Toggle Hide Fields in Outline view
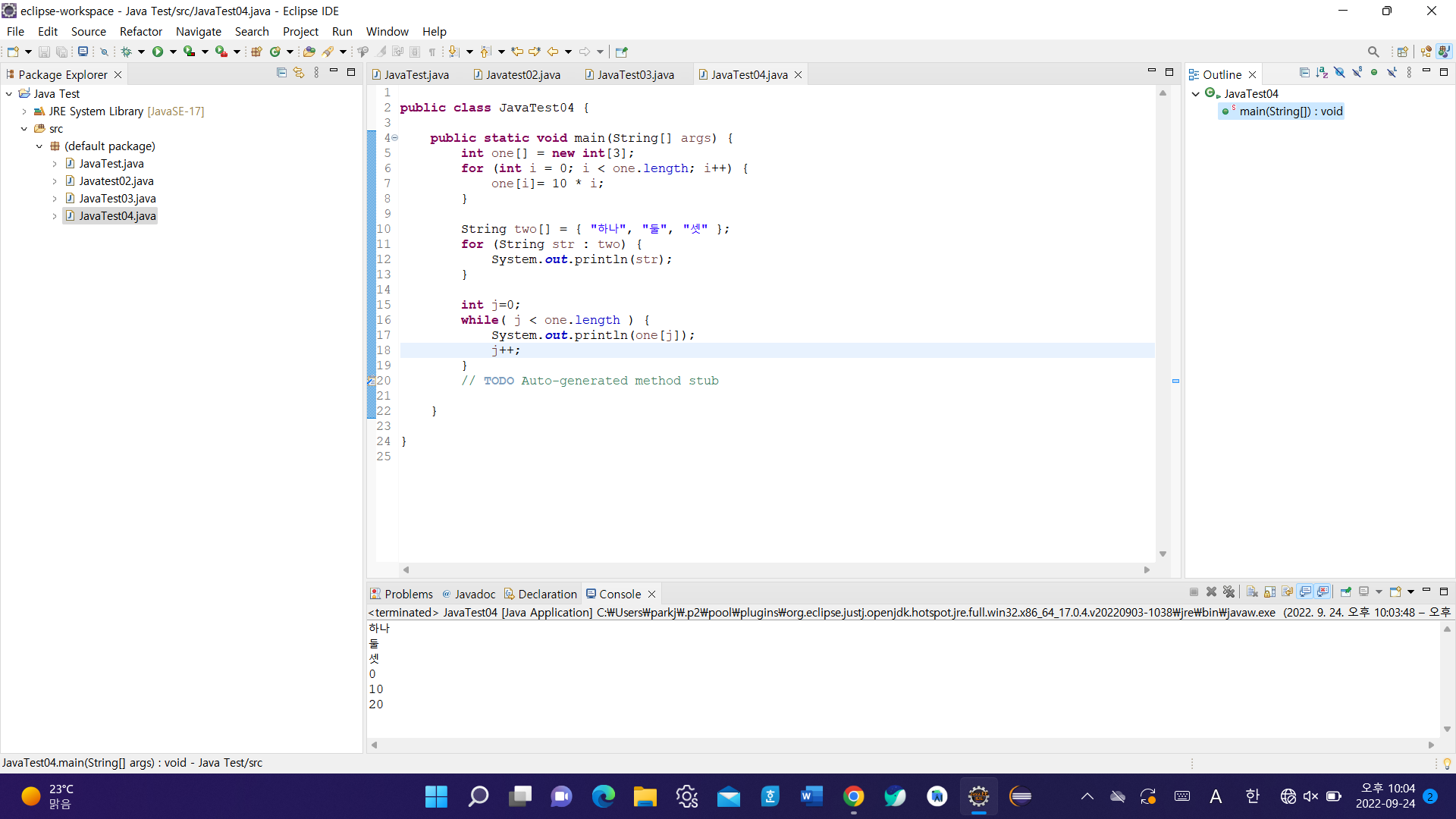The width and height of the screenshot is (1456, 819). (x=1339, y=73)
